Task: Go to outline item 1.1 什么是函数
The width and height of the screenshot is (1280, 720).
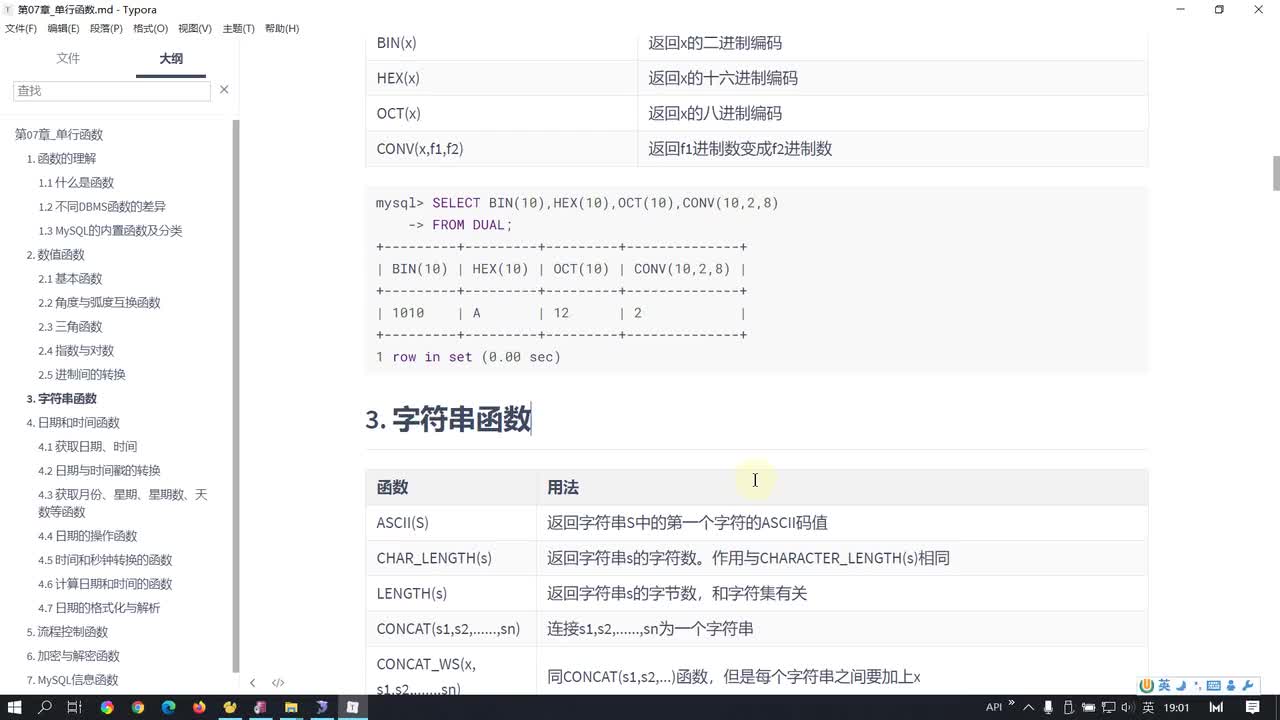Action: [76, 183]
